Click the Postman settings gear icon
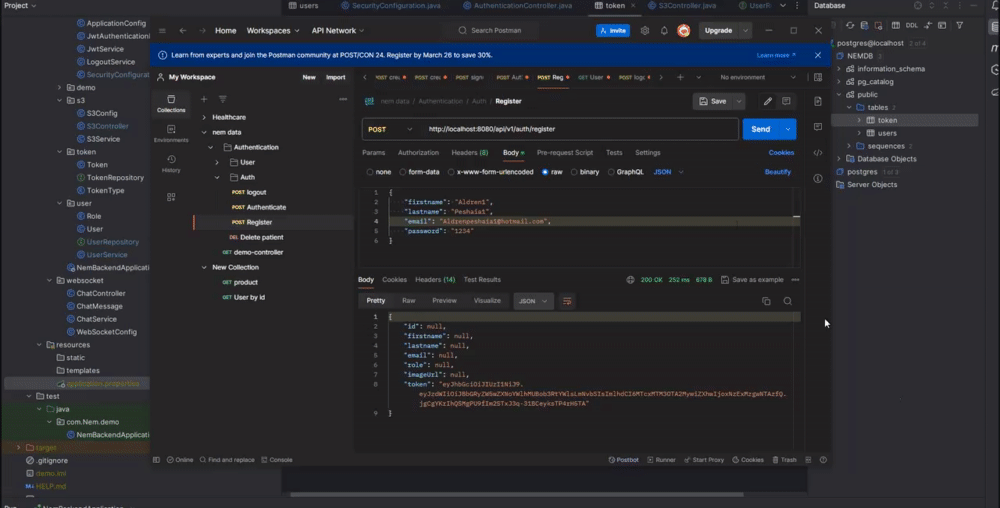The width and height of the screenshot is (1000, 508). (645, 31)
